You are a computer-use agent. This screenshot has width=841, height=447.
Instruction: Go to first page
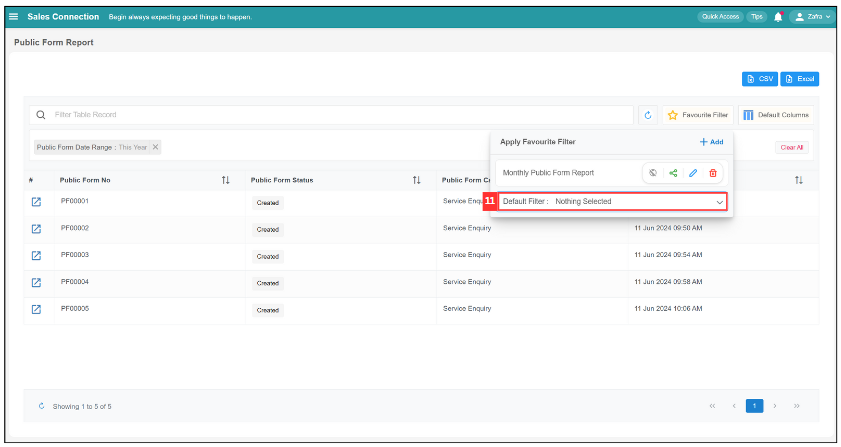[712, 406]
